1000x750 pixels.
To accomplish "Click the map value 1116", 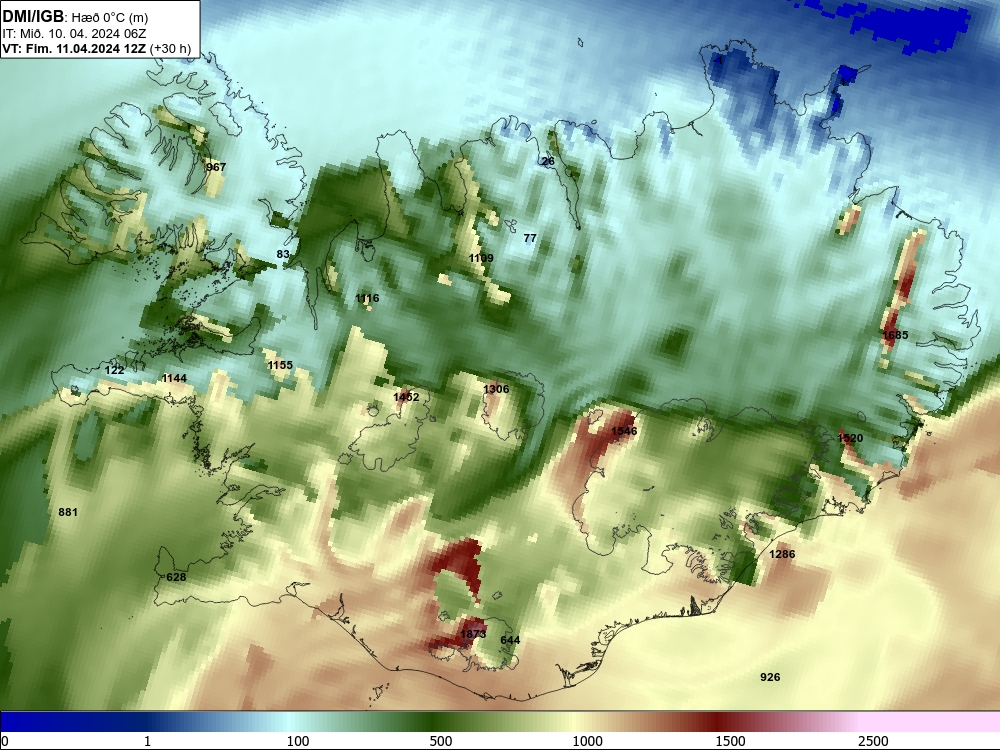I will click(367, 298).
